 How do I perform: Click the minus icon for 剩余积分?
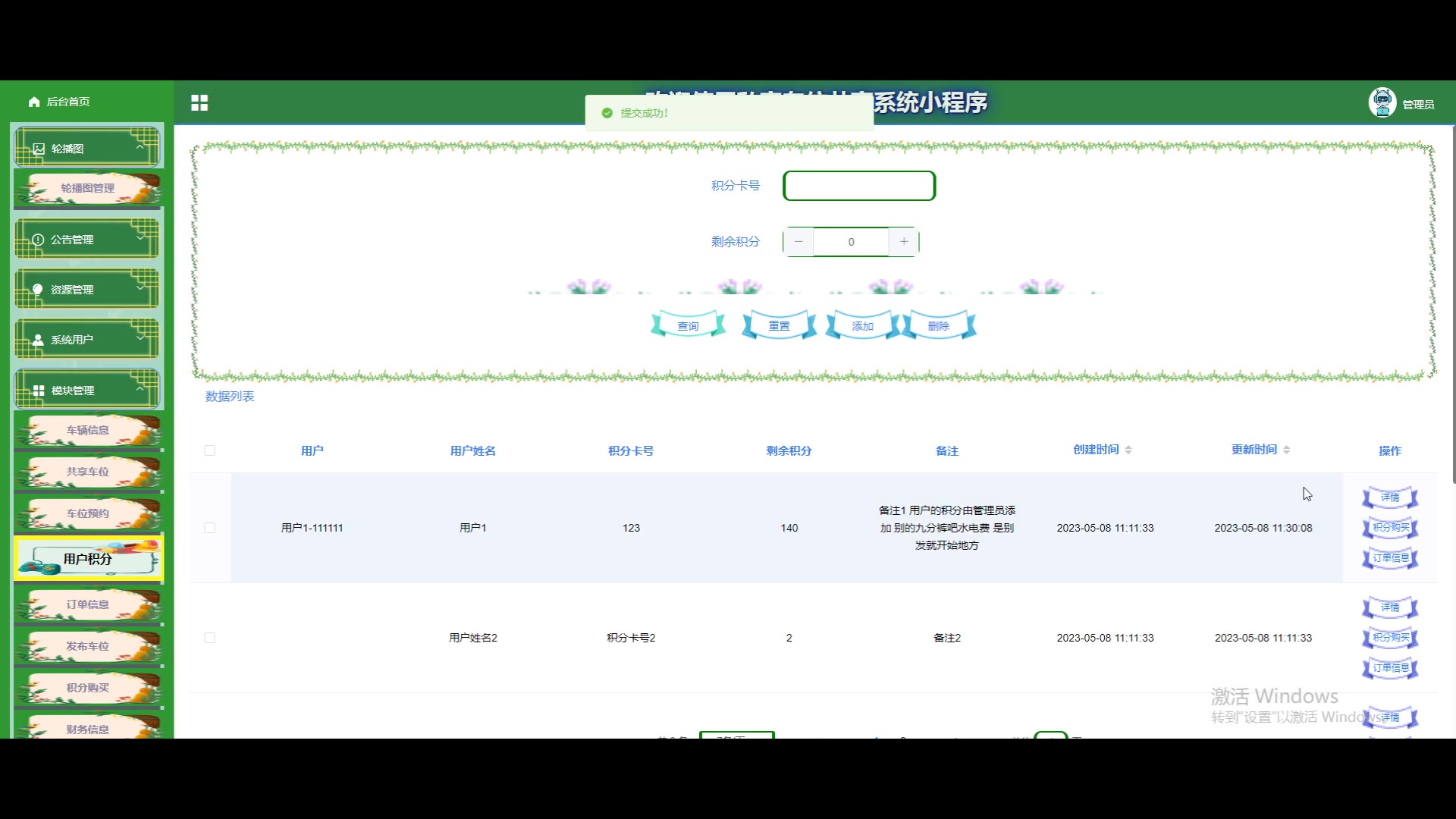799,242
